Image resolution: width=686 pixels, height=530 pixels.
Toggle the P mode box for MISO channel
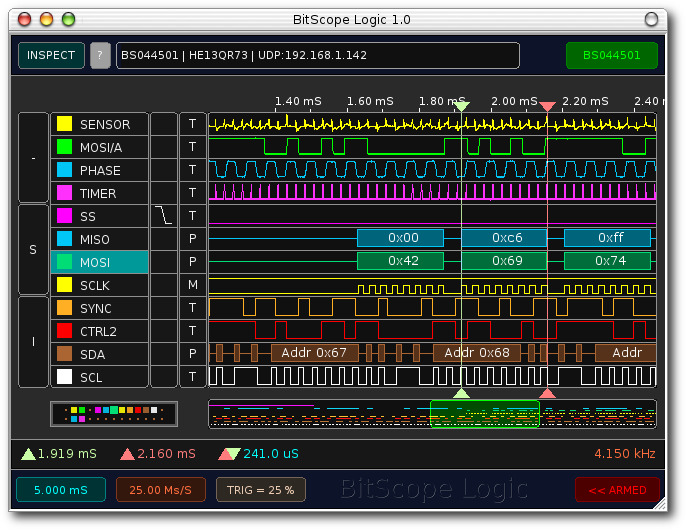[193, 239]
